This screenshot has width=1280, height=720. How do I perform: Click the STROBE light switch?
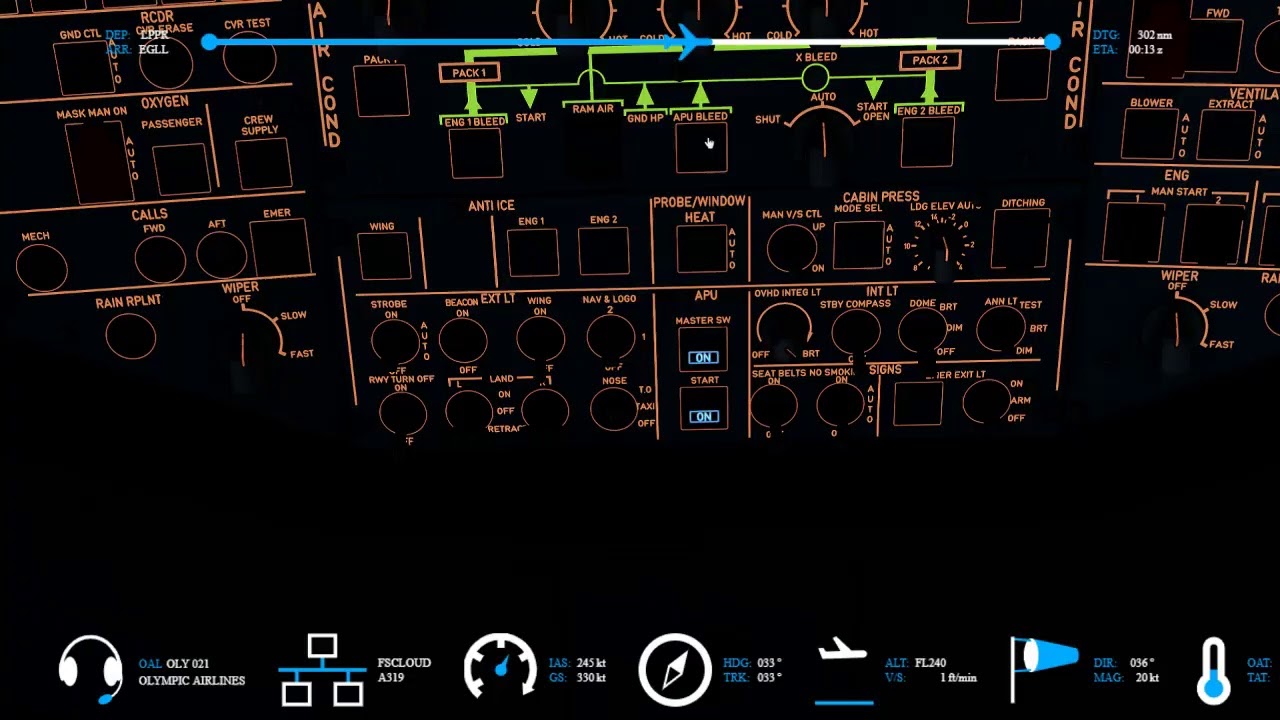click(x=396, y=342)
